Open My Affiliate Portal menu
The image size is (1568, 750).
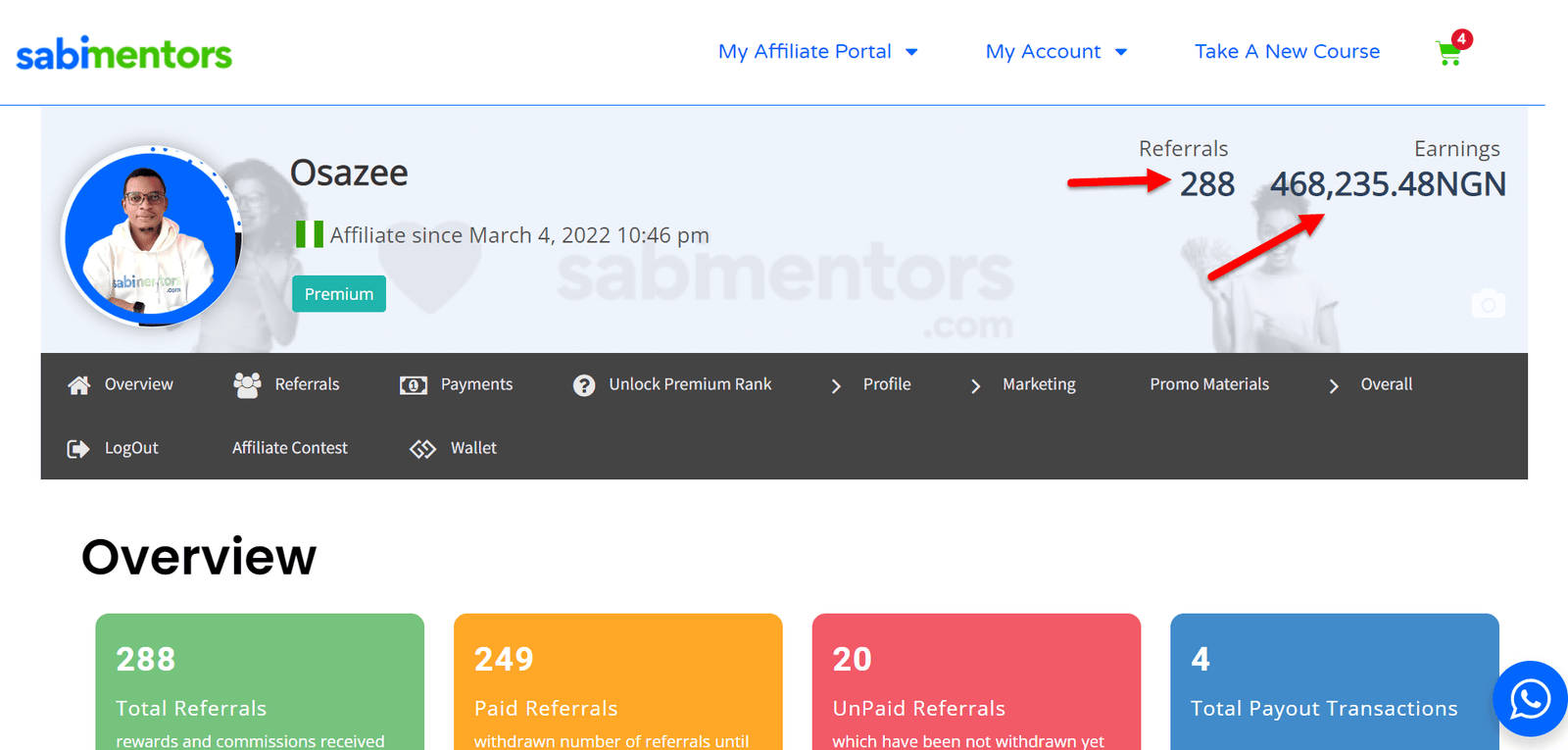[805, 51]
